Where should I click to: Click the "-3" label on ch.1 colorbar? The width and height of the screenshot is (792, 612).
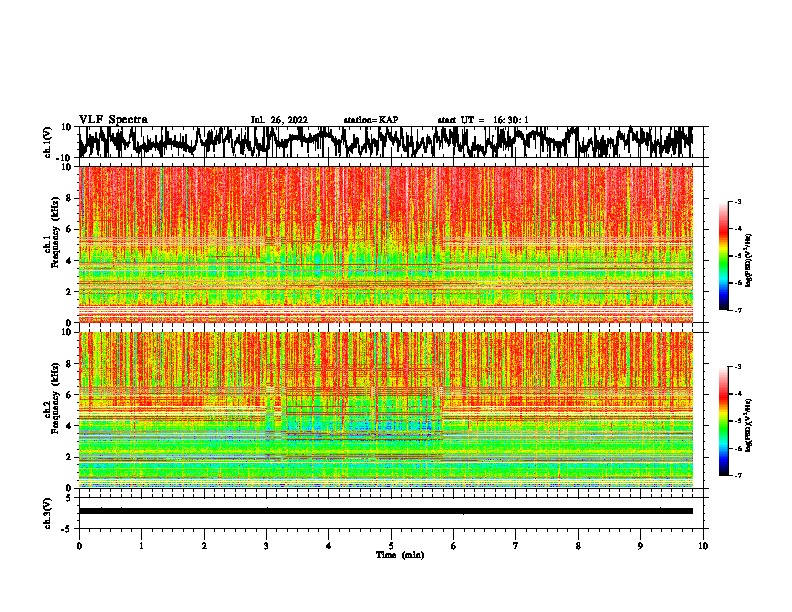pos(737,202)
